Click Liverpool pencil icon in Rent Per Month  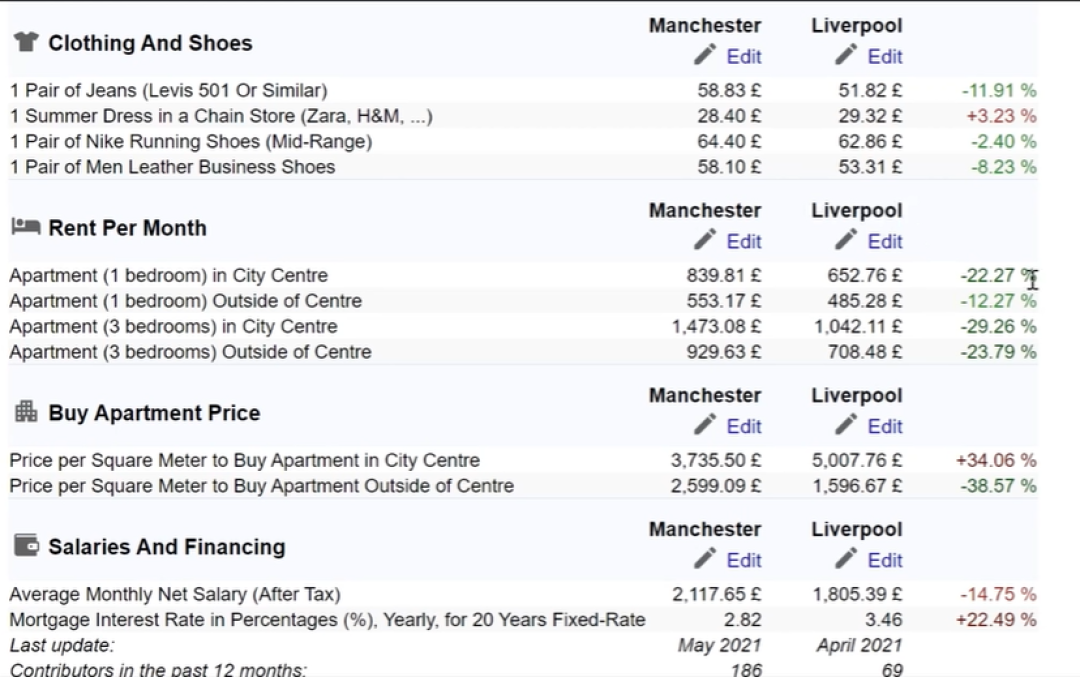847,240
